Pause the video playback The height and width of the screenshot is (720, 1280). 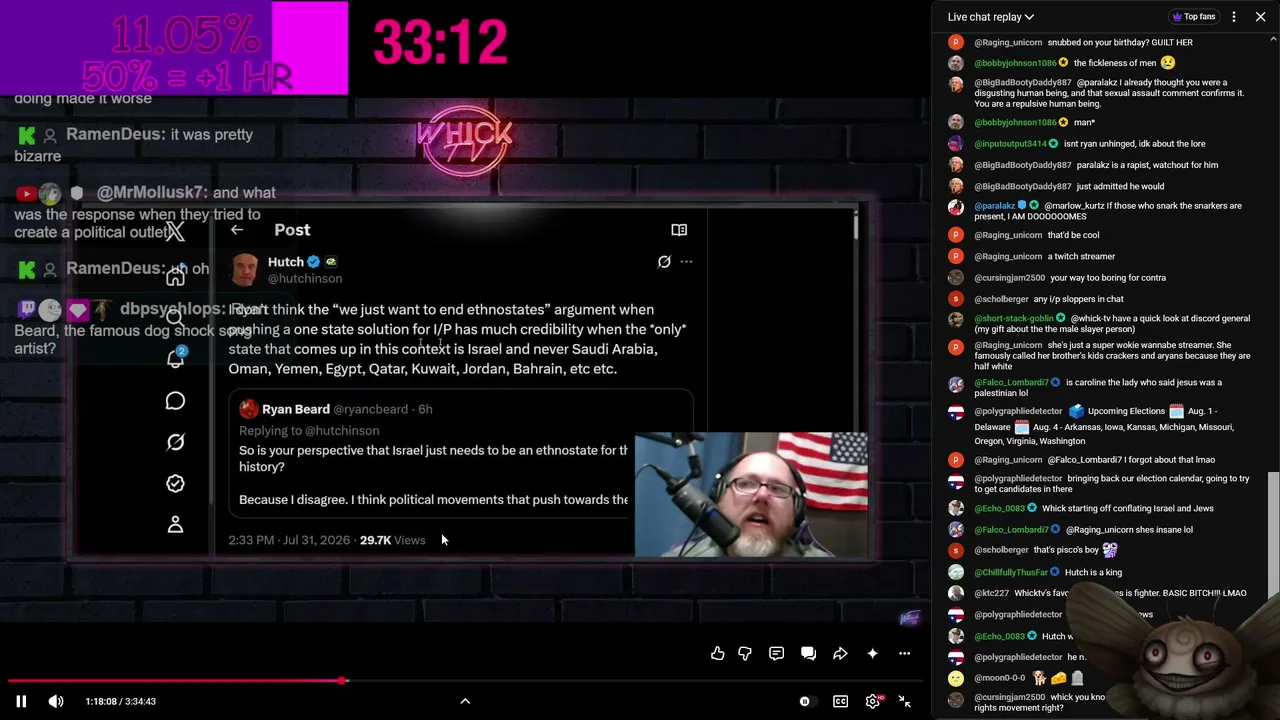click(x=21, y=701)
